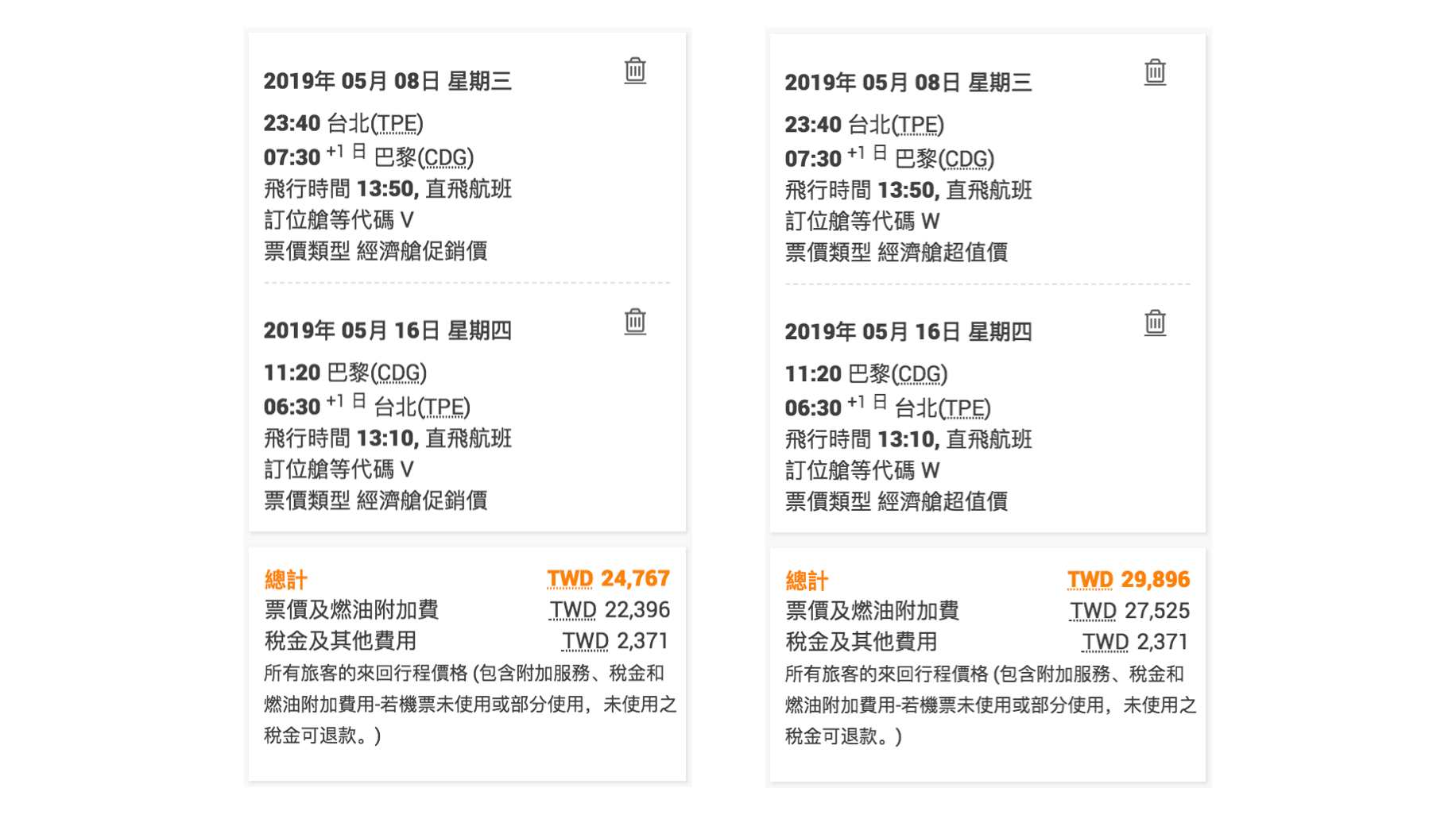Screen dimensions: 1456x815
Task: Remove the May 8 flight in the right card
Action: tap(1155, 72)
